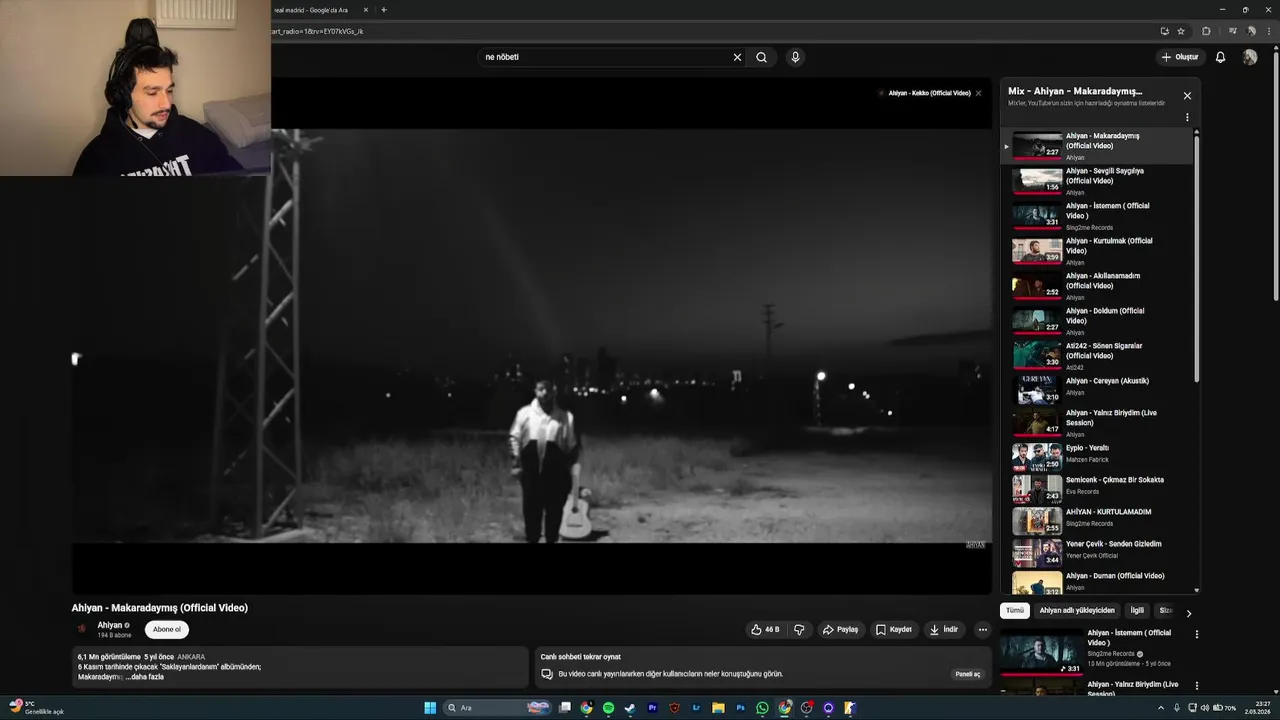Play Ahiyan - Sevgili Saygılıya from the mix
The height and width of the screenshot is (720, 1280).
[x=1097, y=181]
